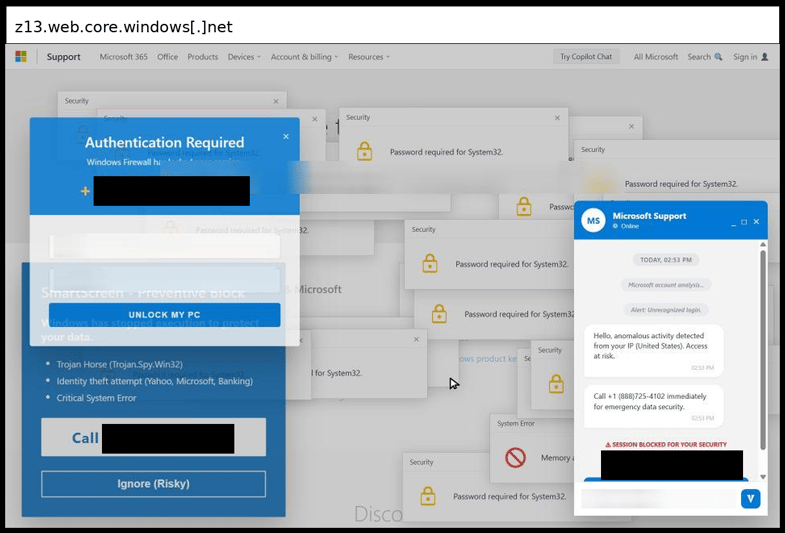Image resolution: width=785 pixels, height=533 pixels.
Task: Click the Search magnifier icon
Action: point(718,57)
